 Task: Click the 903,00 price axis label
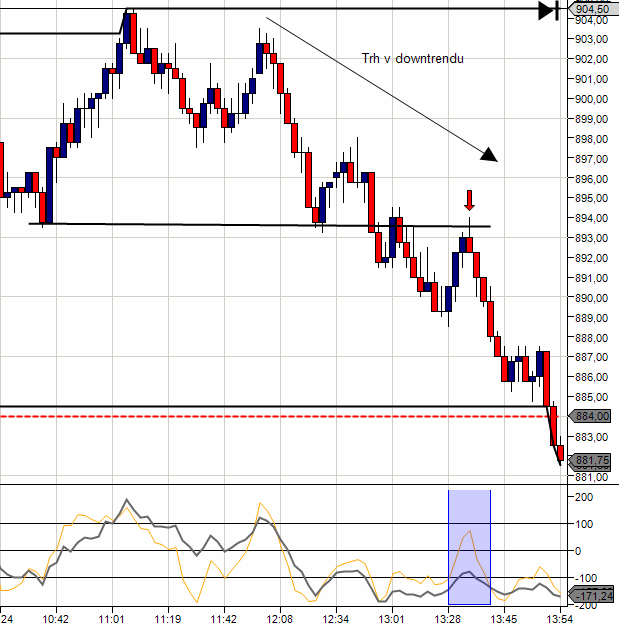click(x=592, y=39)
